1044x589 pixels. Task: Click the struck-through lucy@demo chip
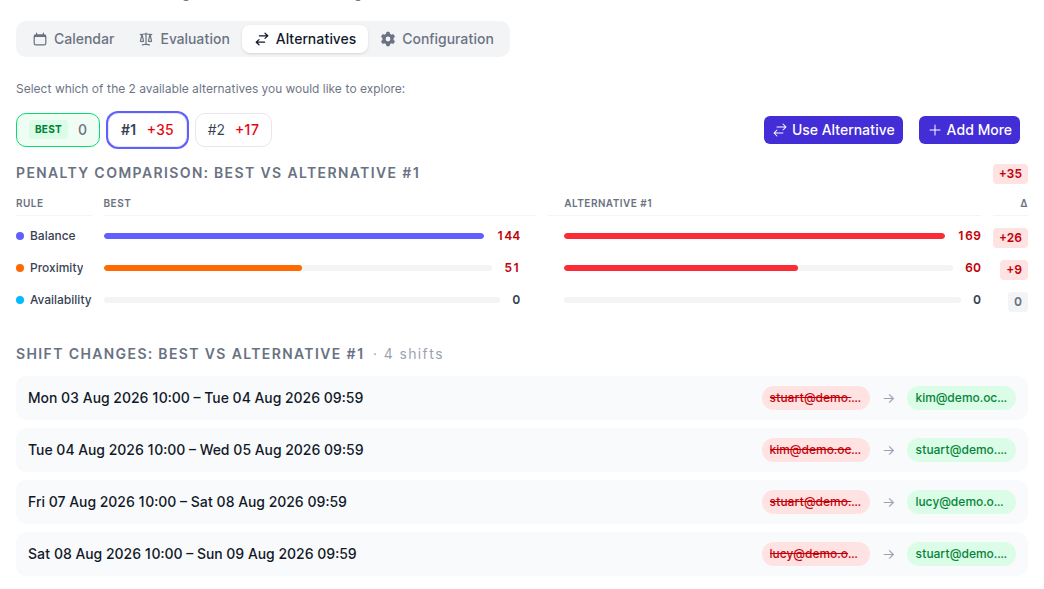pyautogui.click(x=816, y=554)
